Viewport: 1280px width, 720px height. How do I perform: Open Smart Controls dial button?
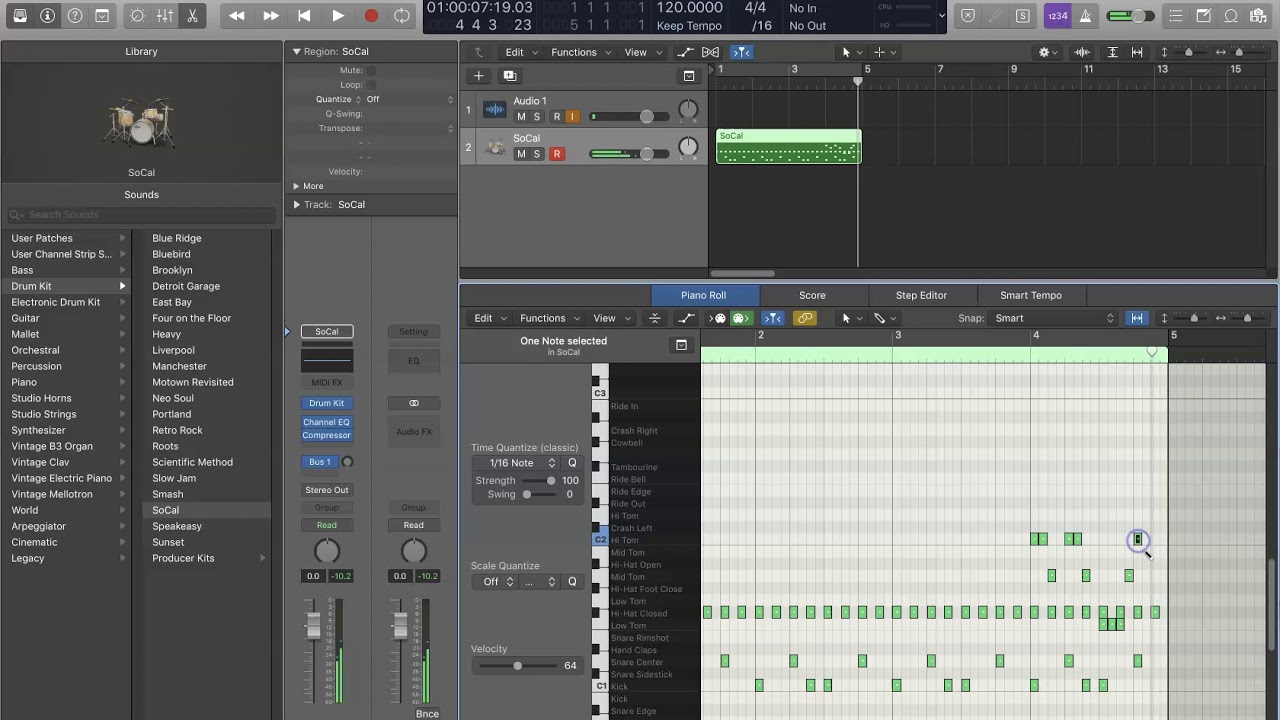[x=137, y=16]
